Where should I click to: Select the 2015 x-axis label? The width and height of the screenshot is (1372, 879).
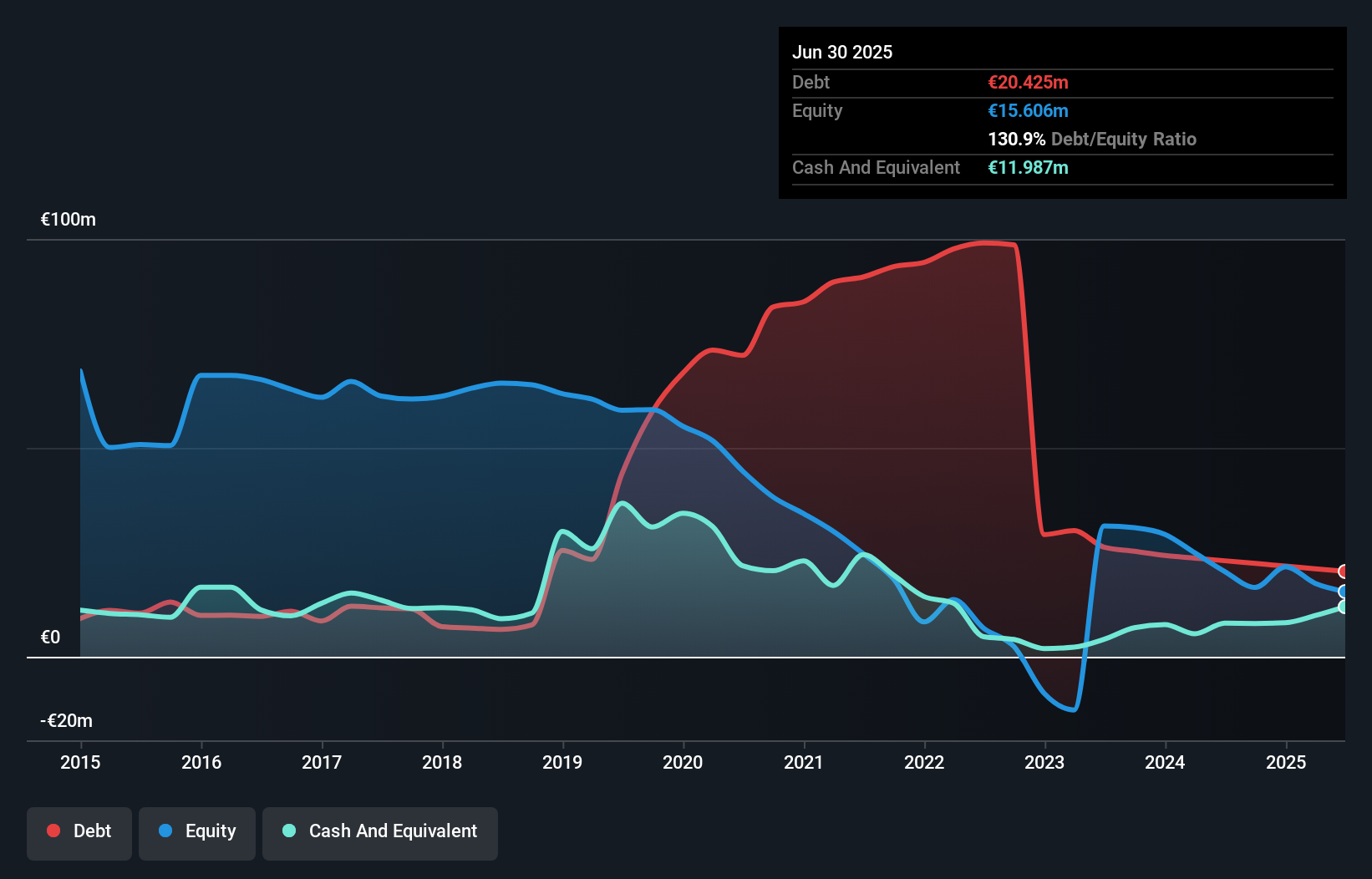pos(80,762)
